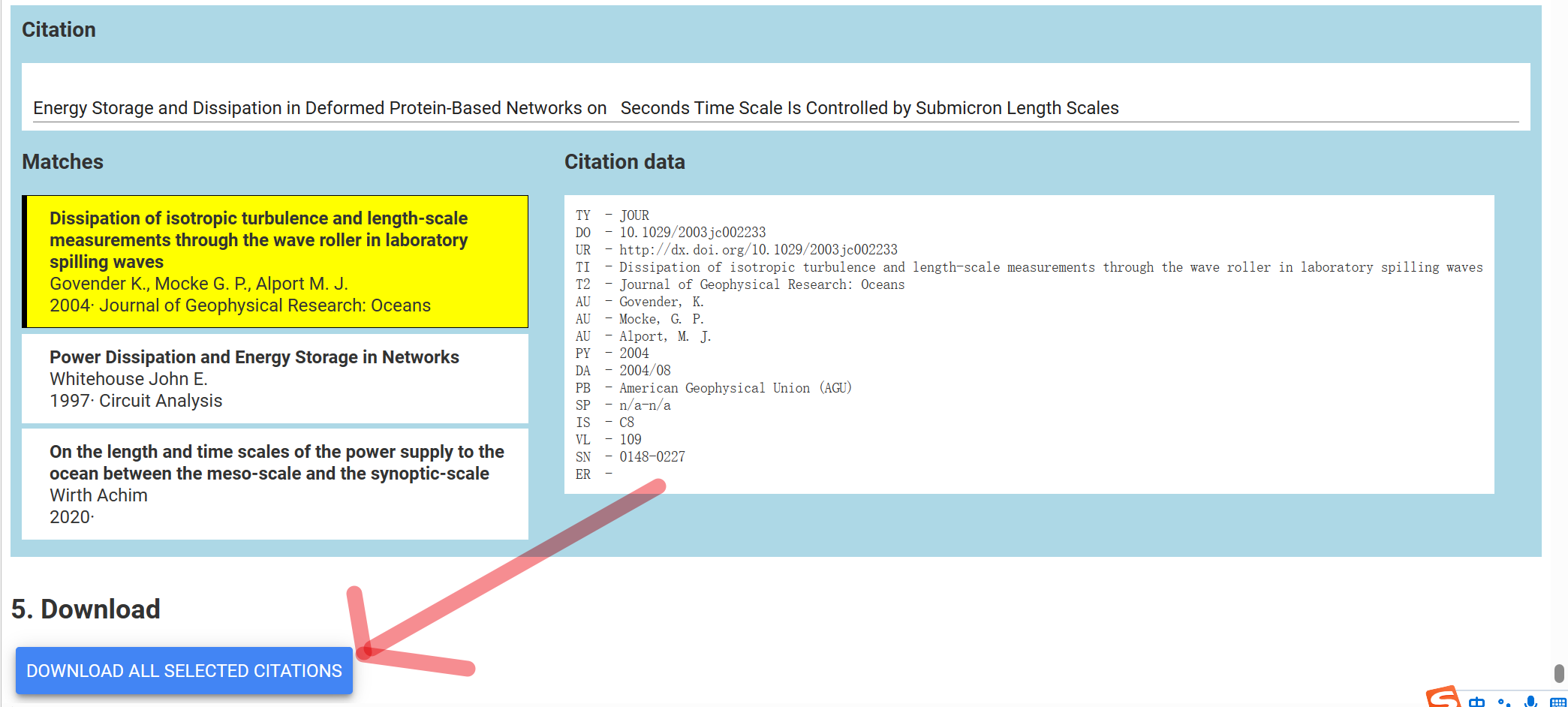The width and height of the screenshot is (1568, 707).
Task: Click the DOI URL line in citation data
Action: 736,249
